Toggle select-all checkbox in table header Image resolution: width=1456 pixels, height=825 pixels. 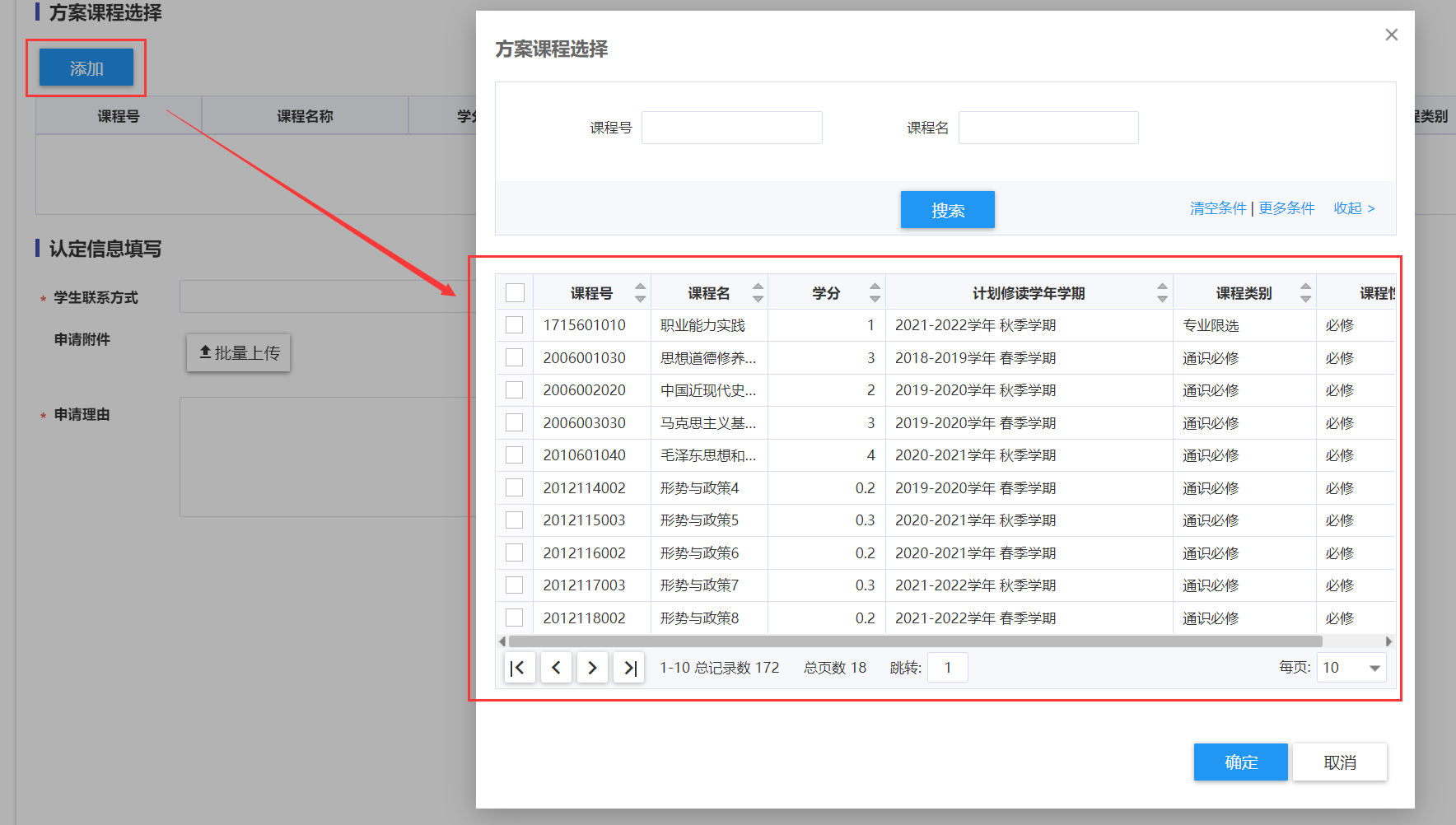(515, 292)
